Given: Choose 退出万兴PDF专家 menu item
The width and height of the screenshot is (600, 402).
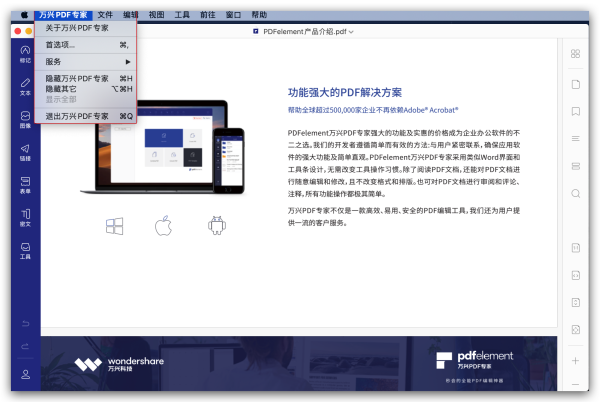Looking at the screenshot, I should (85, 116).
